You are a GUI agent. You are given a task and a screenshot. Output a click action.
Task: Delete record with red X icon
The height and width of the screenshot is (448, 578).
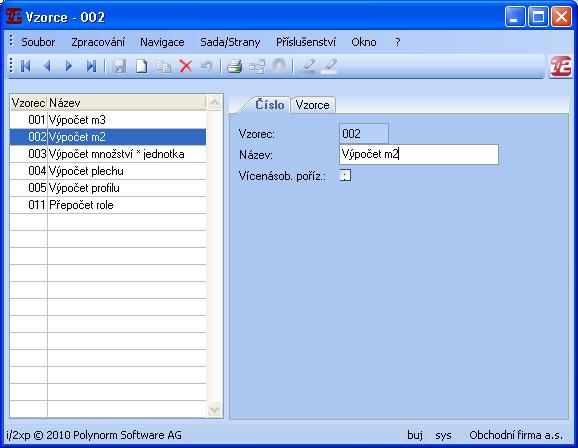click(185, 66)
